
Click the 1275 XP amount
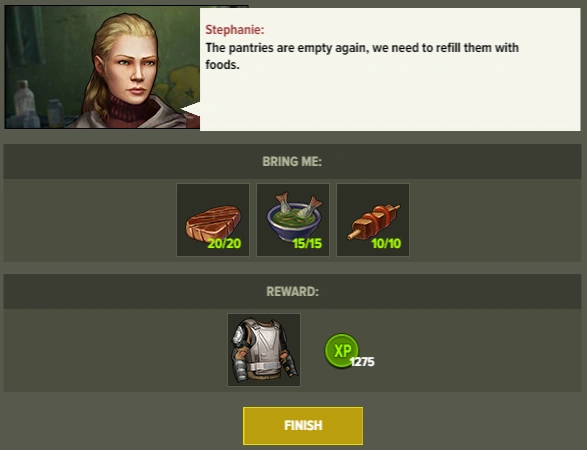point(362,362)
